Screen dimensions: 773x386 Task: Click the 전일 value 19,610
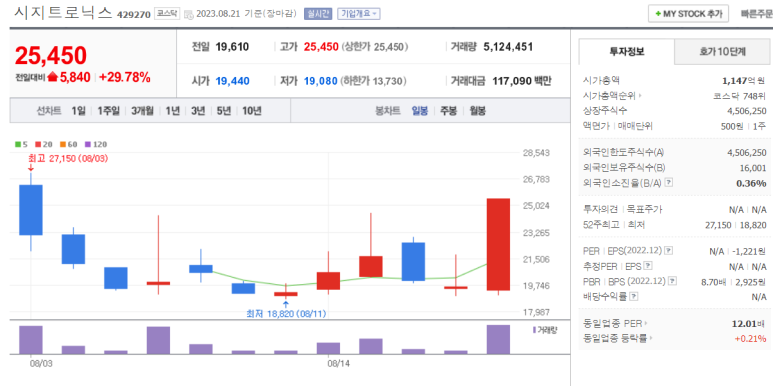click(233, 47)
